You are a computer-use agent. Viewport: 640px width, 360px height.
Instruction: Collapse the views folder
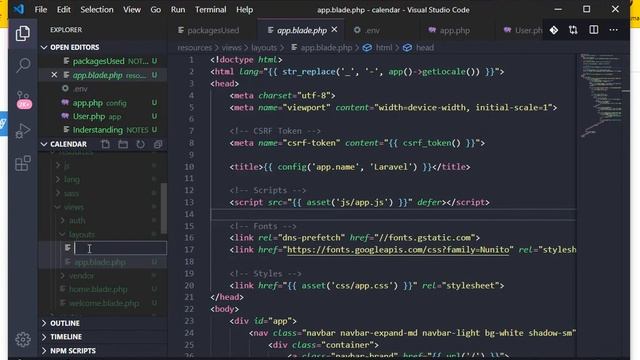click(x=74, y=207)
